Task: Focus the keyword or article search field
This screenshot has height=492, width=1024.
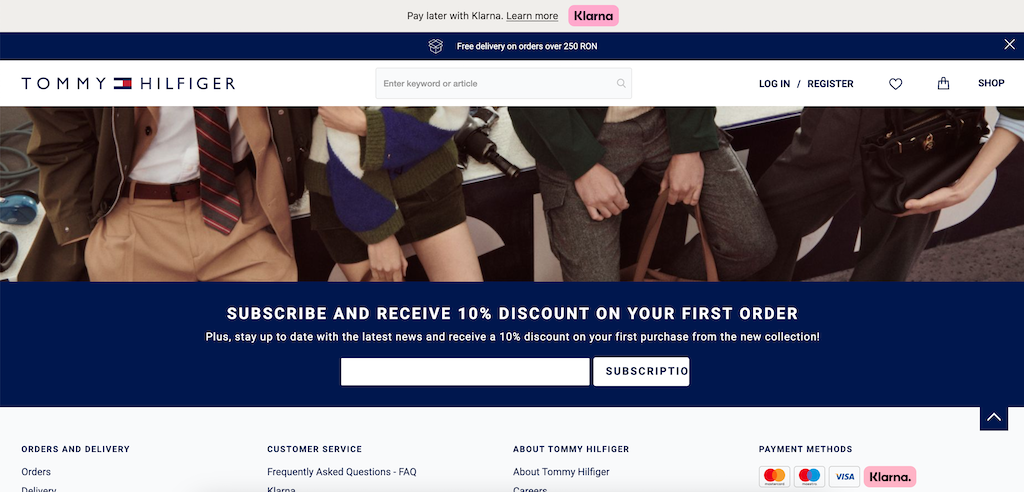Action: coord(504,84)
